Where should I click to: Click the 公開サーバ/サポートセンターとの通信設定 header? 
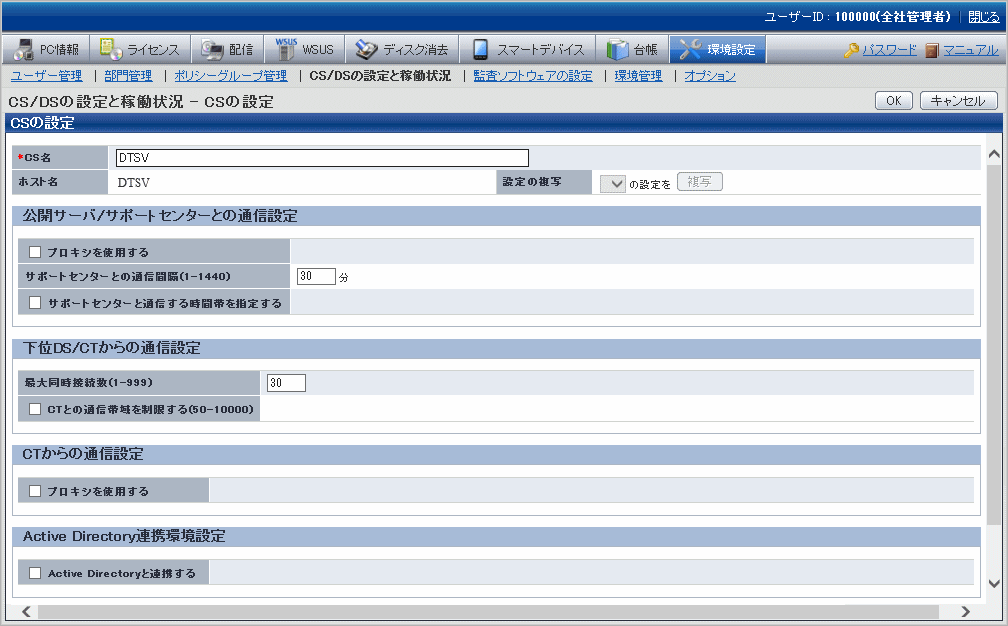point(496,216)
